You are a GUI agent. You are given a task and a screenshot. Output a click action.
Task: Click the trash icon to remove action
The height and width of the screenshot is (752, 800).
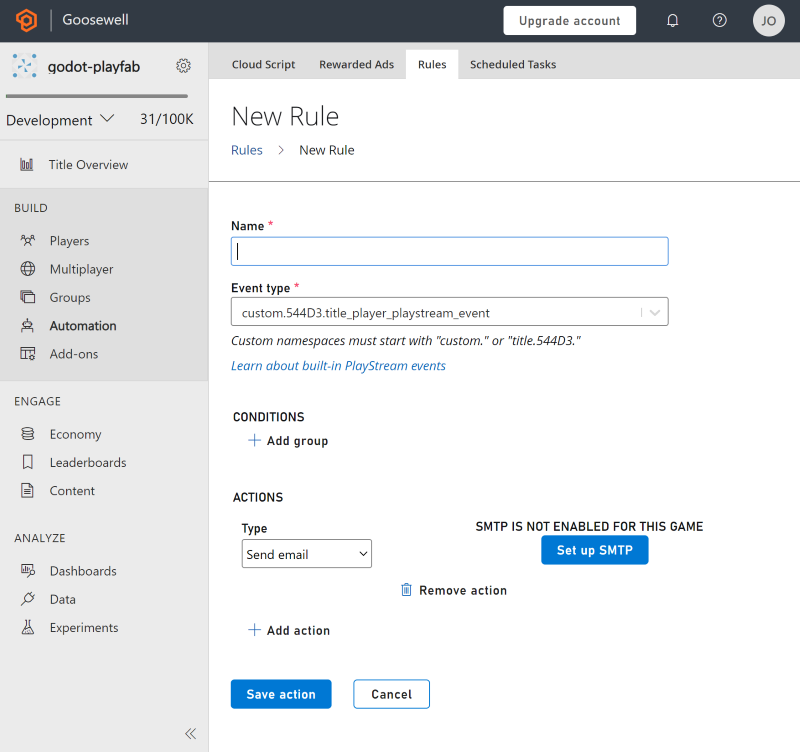[406, 590]
